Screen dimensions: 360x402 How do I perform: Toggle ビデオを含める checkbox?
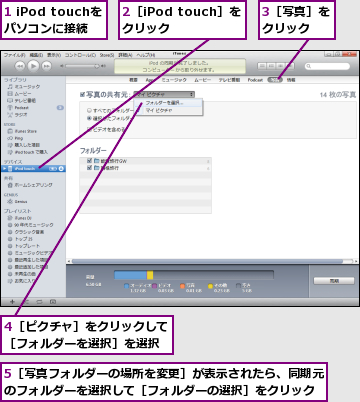[89, 129]
